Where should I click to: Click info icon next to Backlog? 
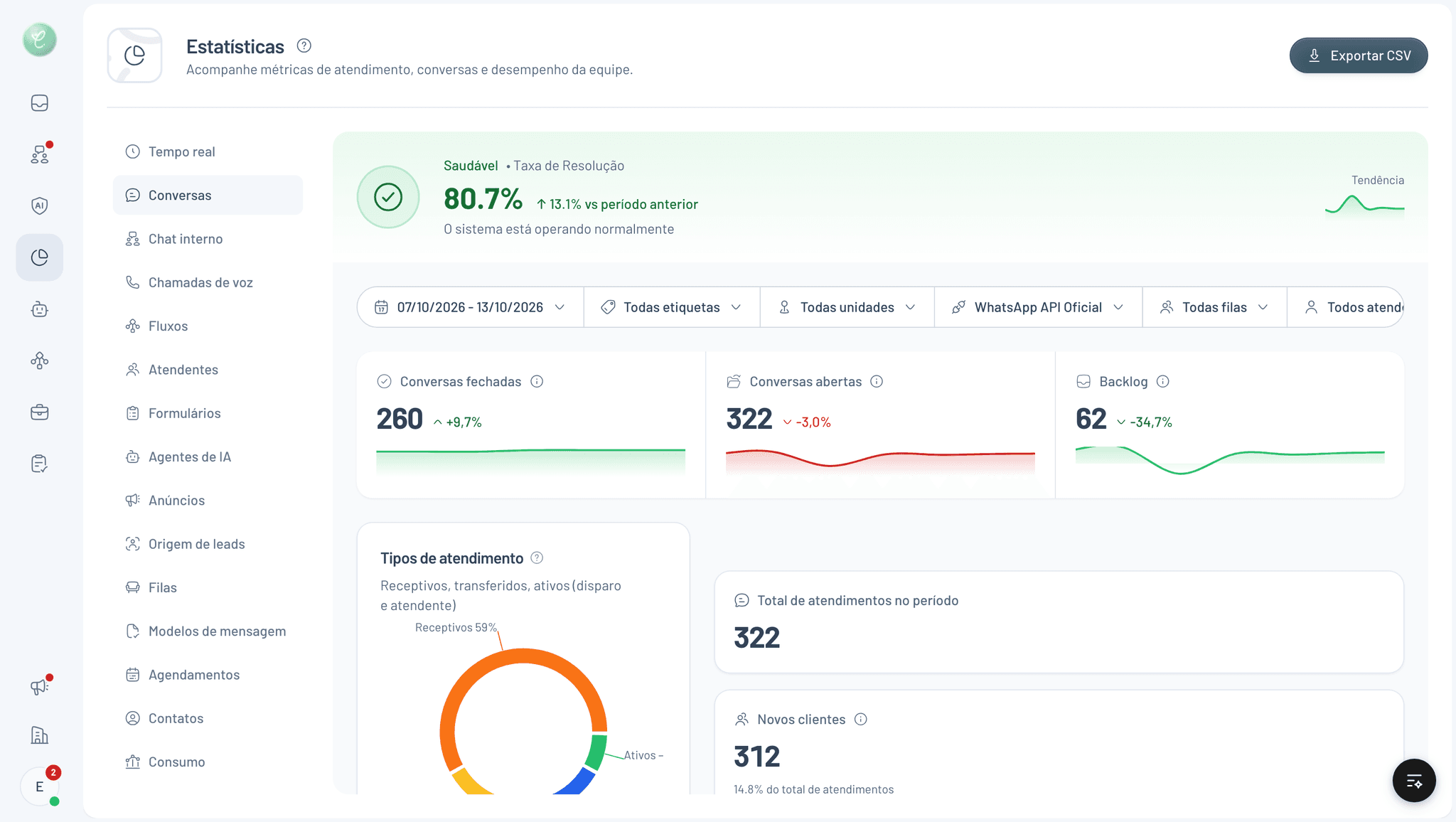[1163, 381]
